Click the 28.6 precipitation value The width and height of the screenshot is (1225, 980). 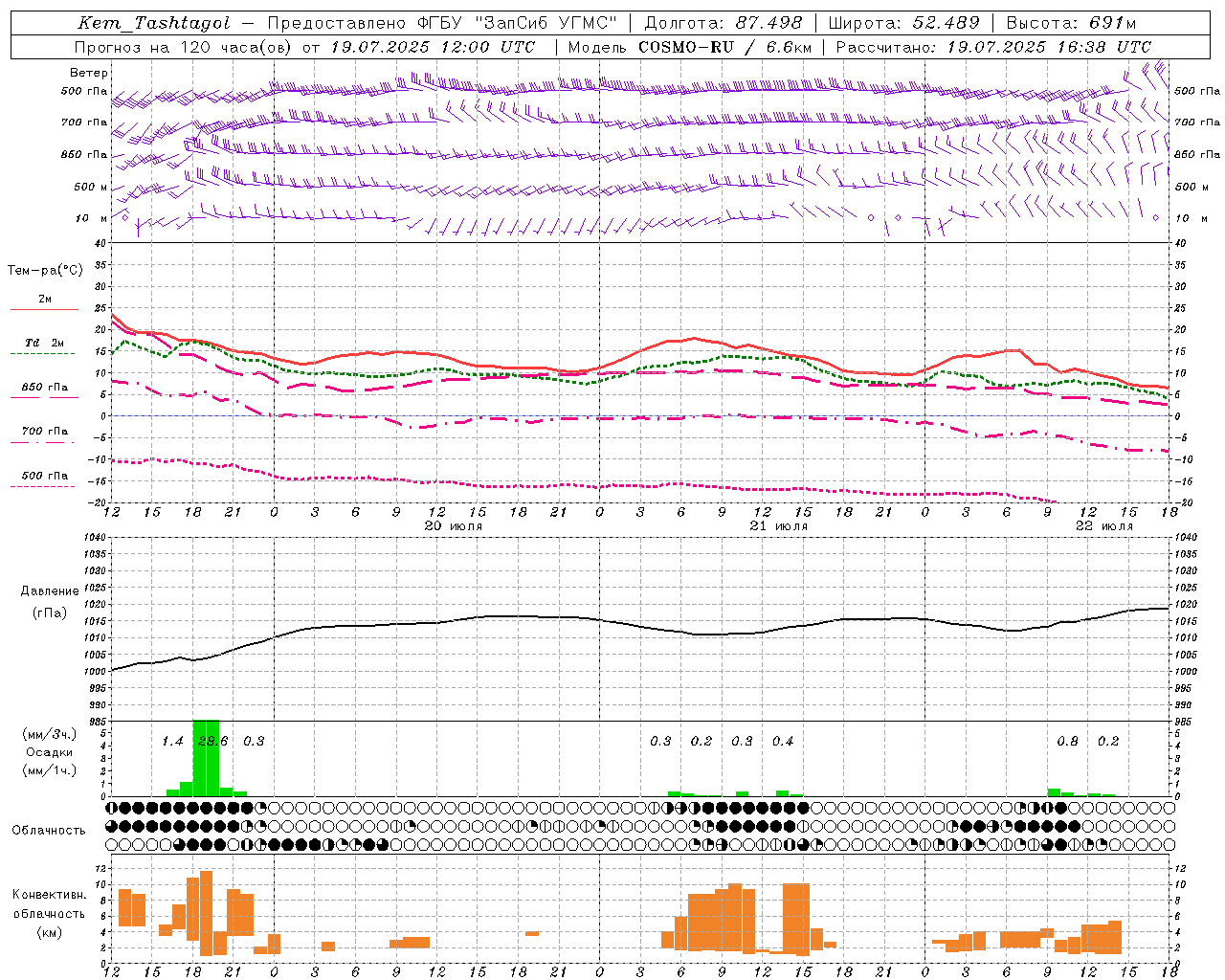pyautogui.click(x=212, y=741)
